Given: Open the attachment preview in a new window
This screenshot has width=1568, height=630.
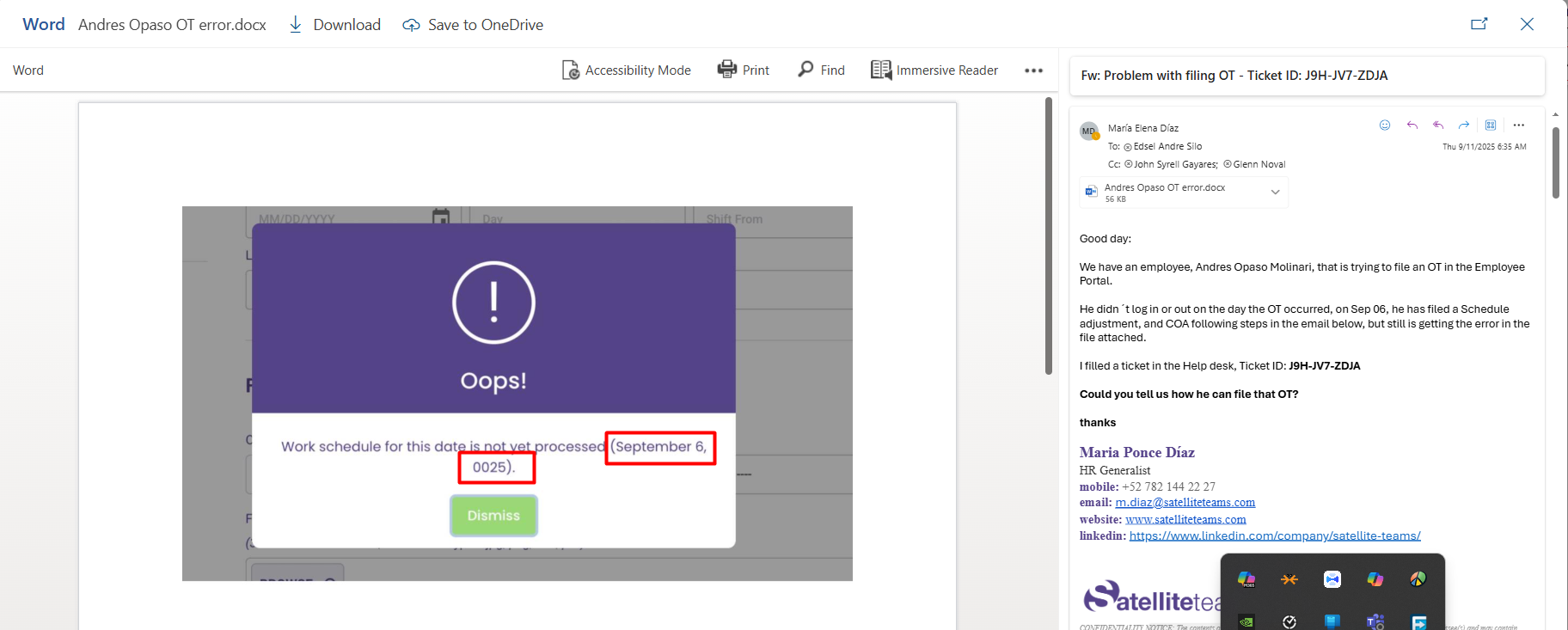Looking at the screenshot, I should click(1479, 24).
